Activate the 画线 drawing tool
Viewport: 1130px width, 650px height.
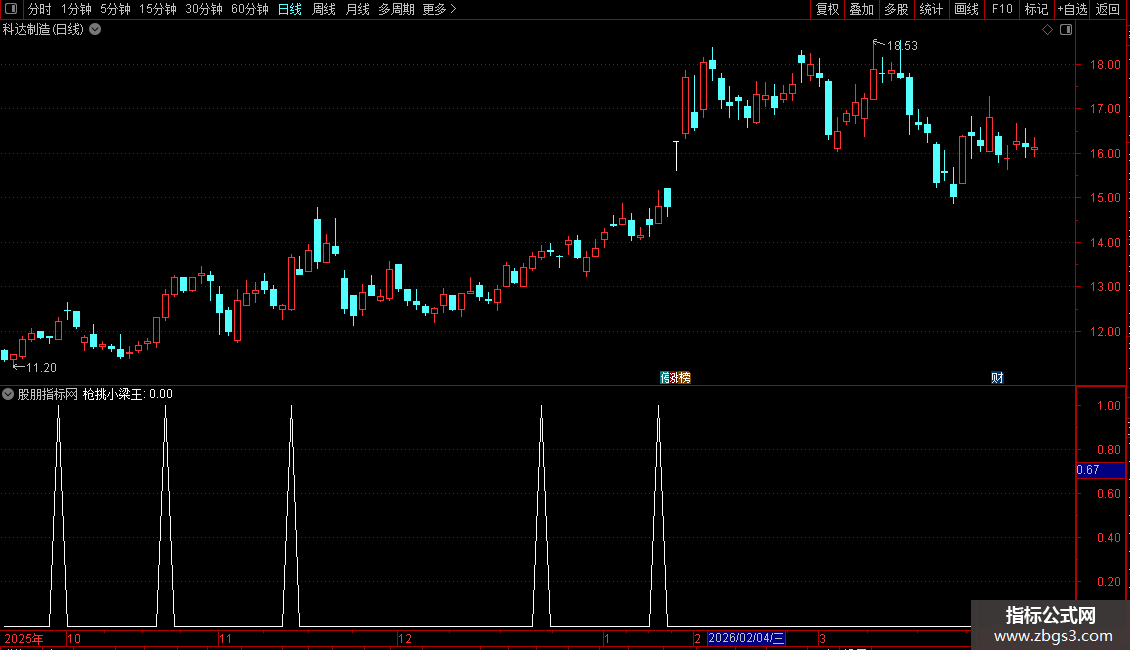[x=966, y=9]
